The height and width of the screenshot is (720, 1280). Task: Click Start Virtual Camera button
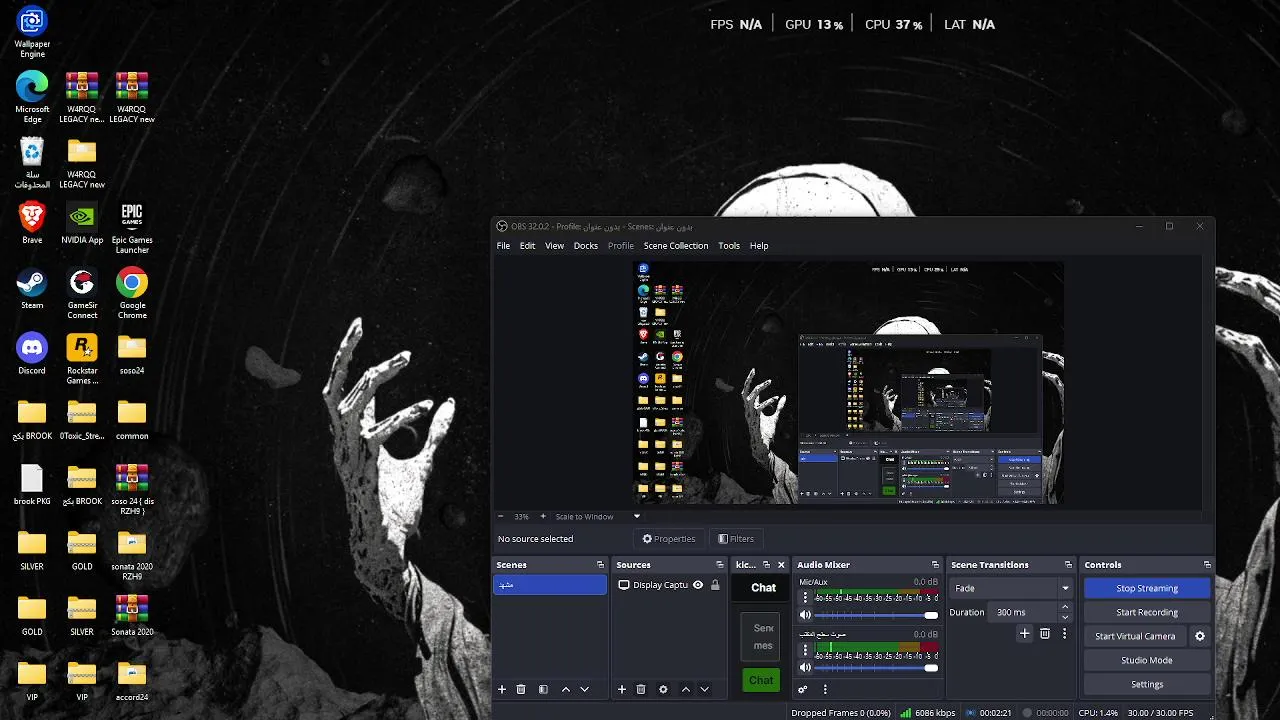click(x=1135, y=636)
